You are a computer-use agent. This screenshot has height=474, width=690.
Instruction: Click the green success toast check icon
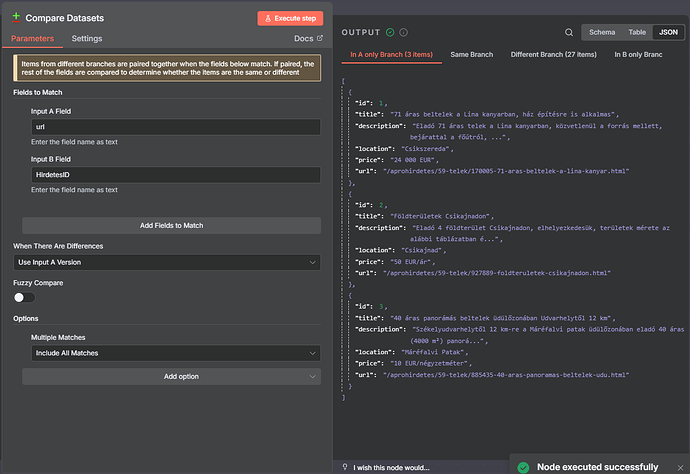click(521, 467)
